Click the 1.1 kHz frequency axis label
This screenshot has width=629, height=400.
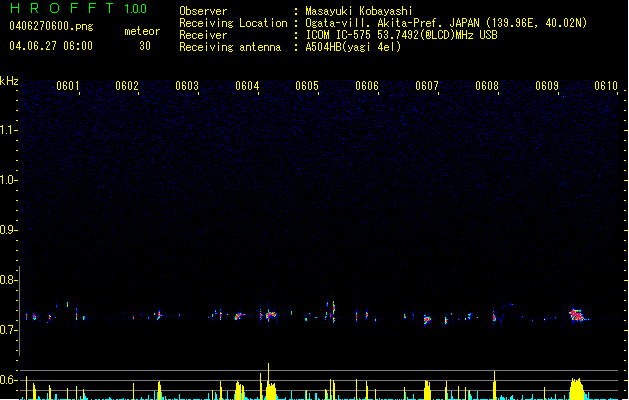(8, 130)
